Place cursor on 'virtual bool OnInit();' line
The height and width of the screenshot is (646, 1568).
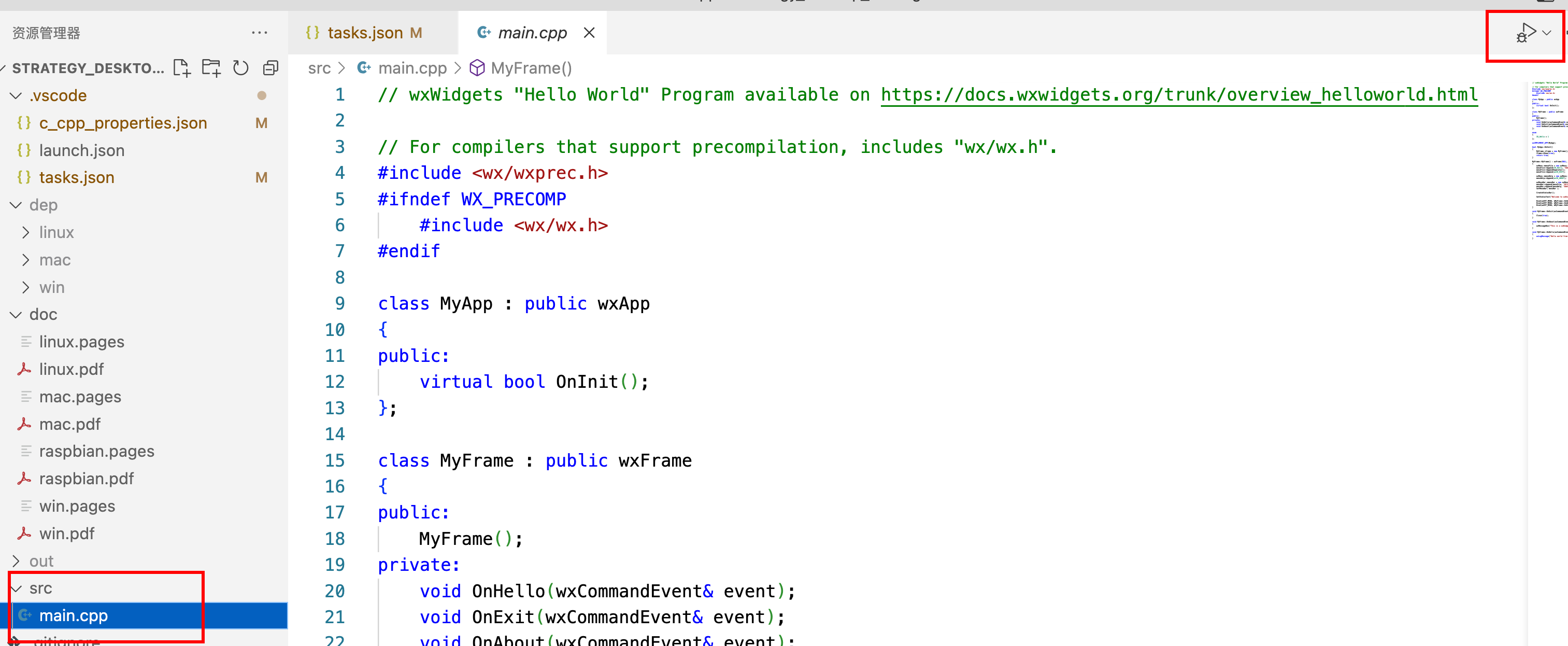click(x=534, y=382)
